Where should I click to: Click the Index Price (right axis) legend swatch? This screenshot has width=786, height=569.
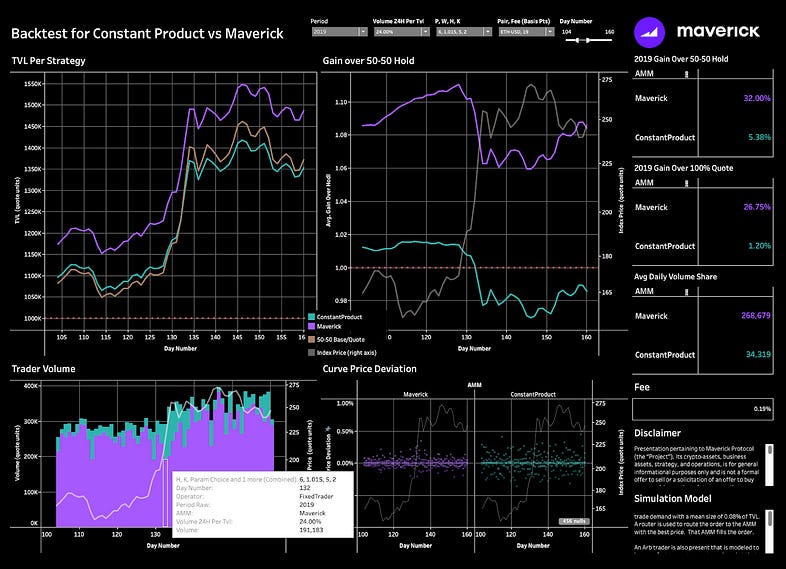(x=311, y=352)
